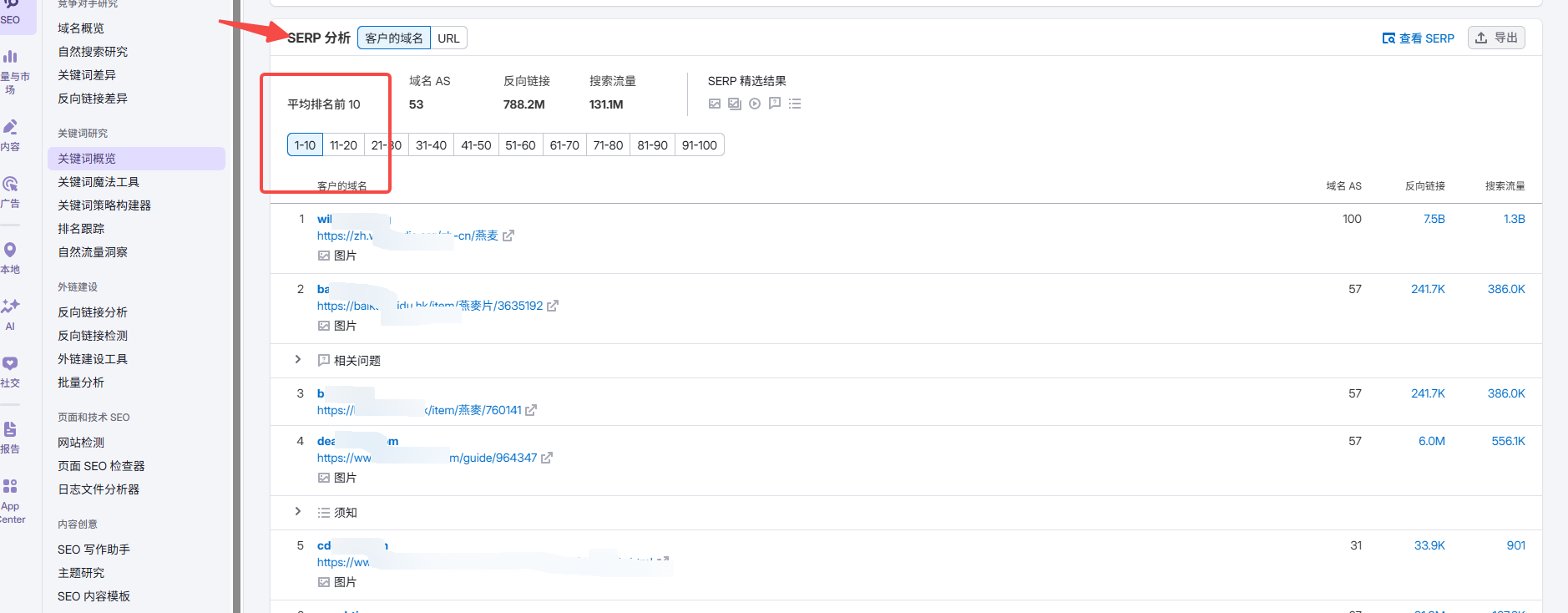Open external link icon for 燕麦/760141 URL
1568x613 pixels.
tap(531, 410)
